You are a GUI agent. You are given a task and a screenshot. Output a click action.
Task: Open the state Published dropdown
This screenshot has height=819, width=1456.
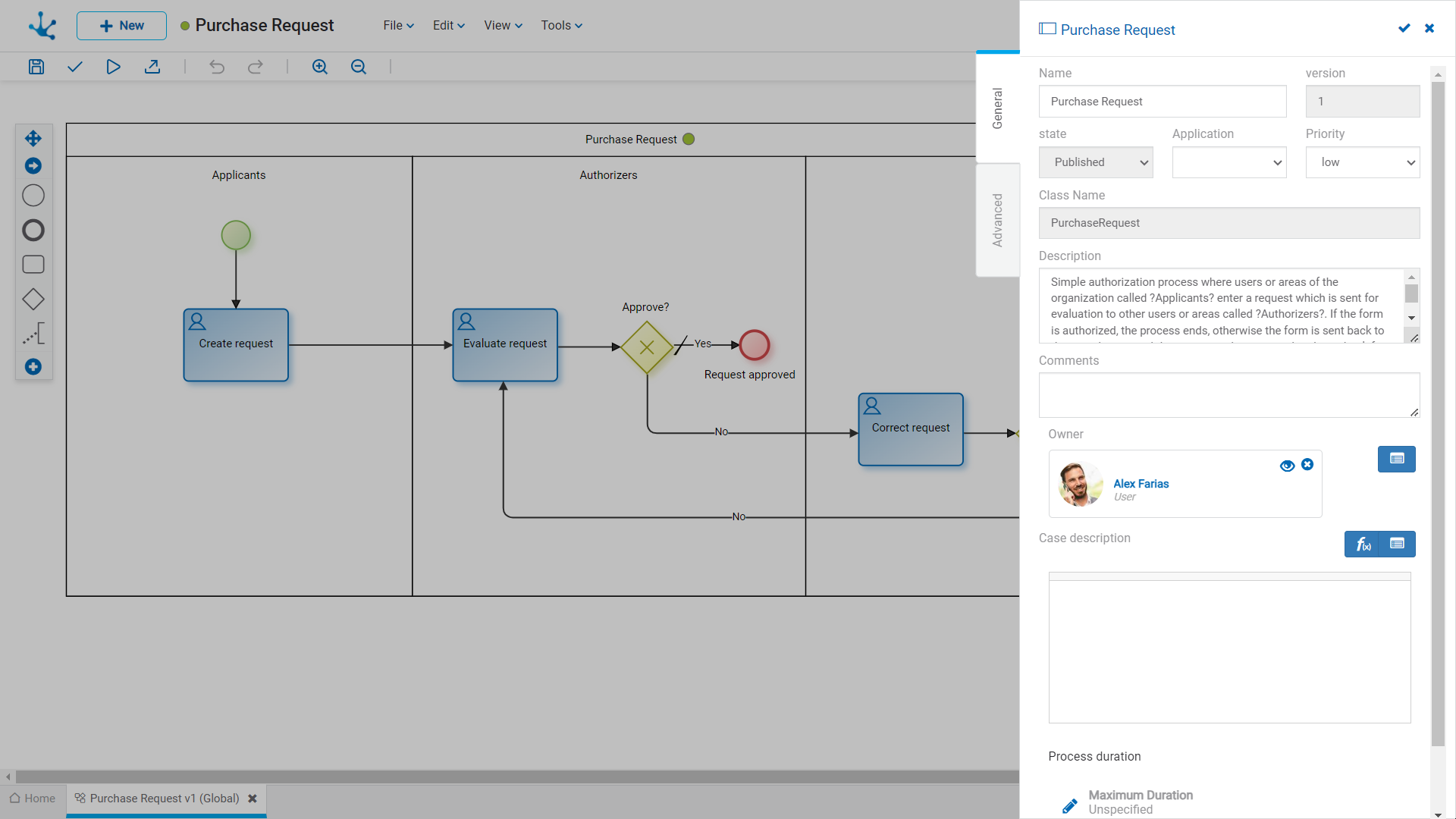1095,162
